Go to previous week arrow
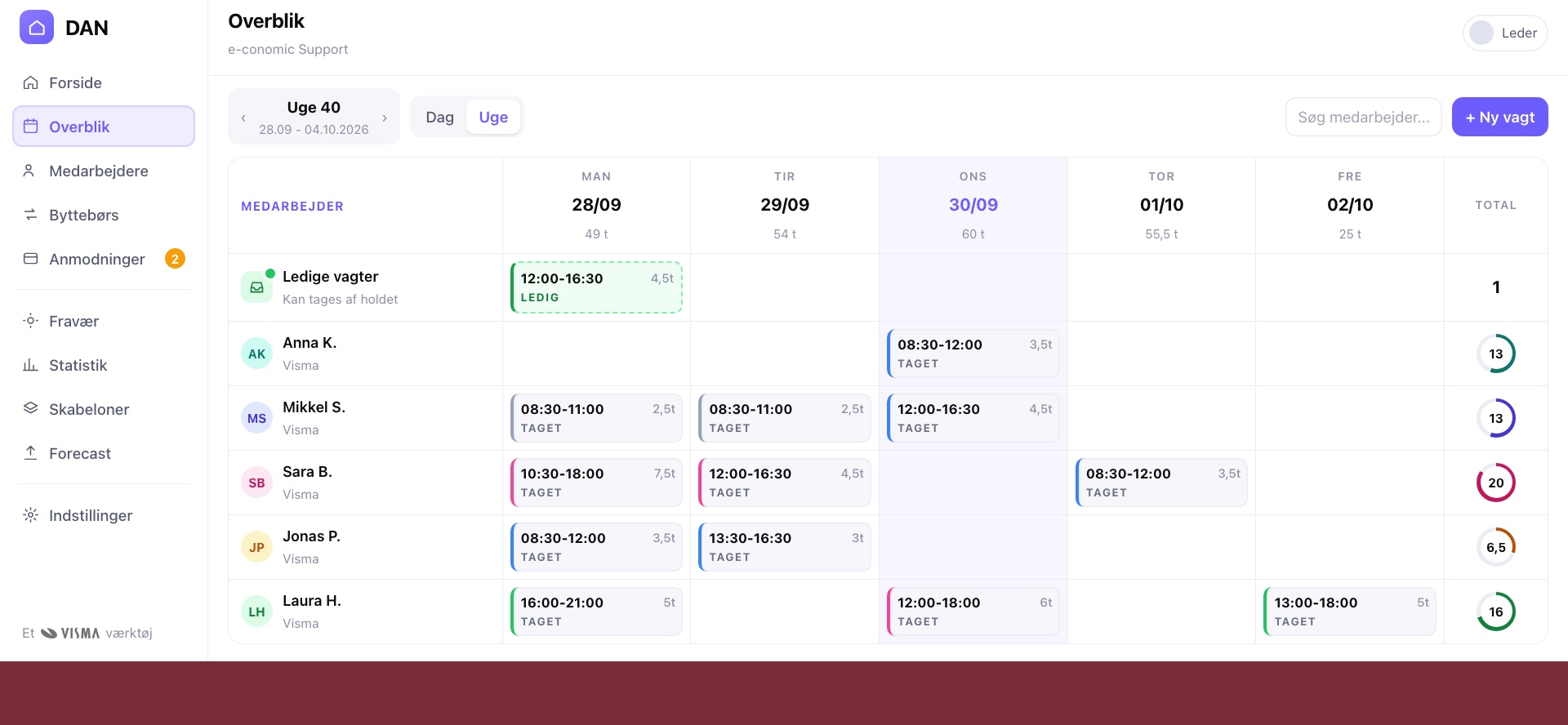Viewport: 1568px width, 725px height. 243,118
